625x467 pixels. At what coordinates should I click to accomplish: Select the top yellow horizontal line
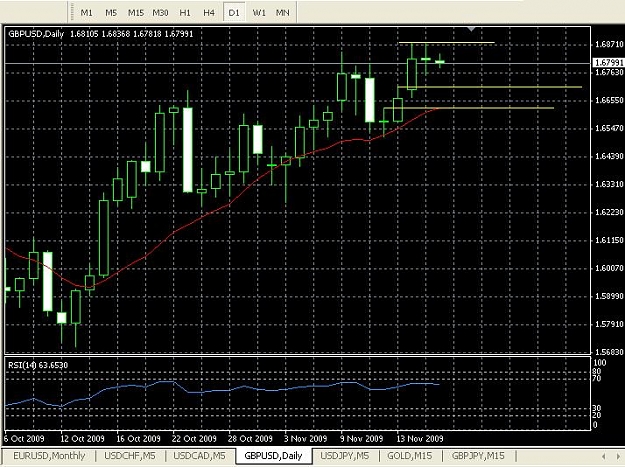pos(446,42)
